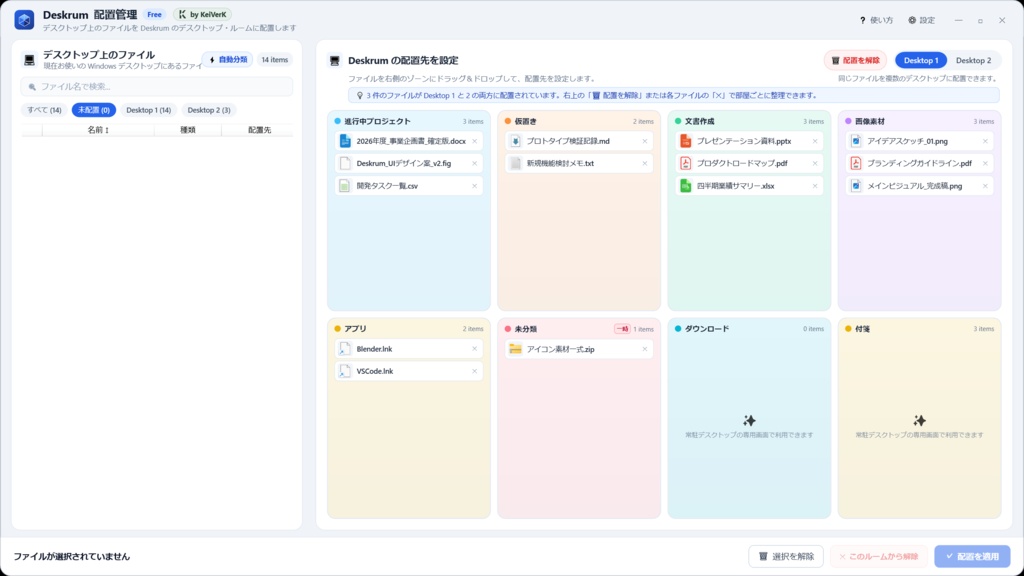Open 使い方 help

click(876, 20)
